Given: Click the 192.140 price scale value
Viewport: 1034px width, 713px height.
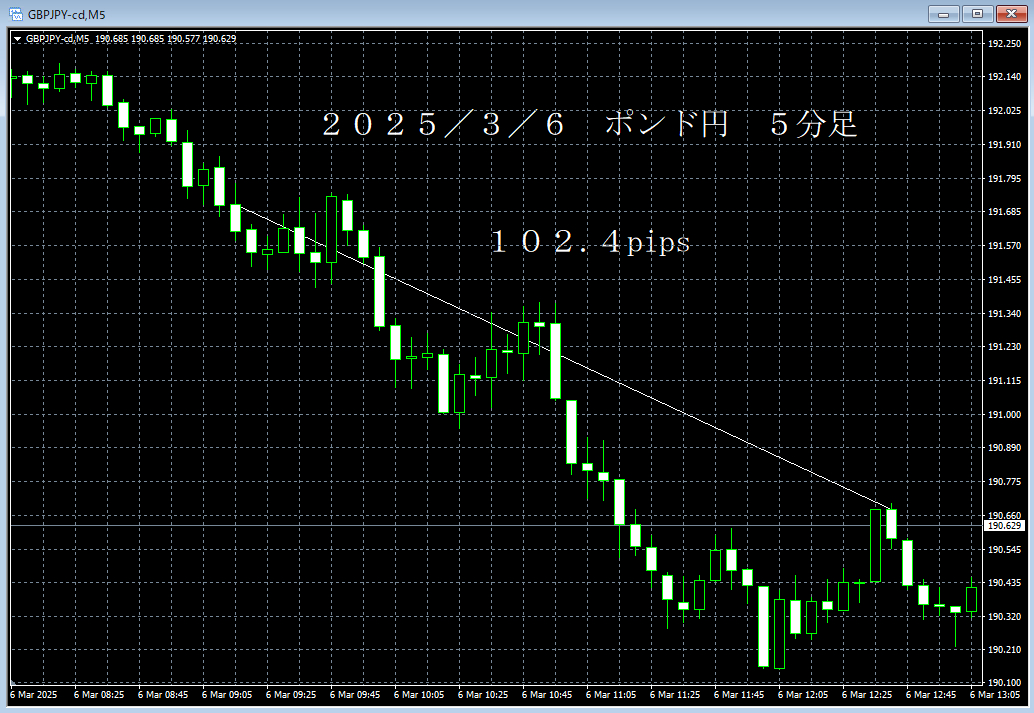Looking at the screenshot, I should pyautogui.click(x=1004, y=77).
